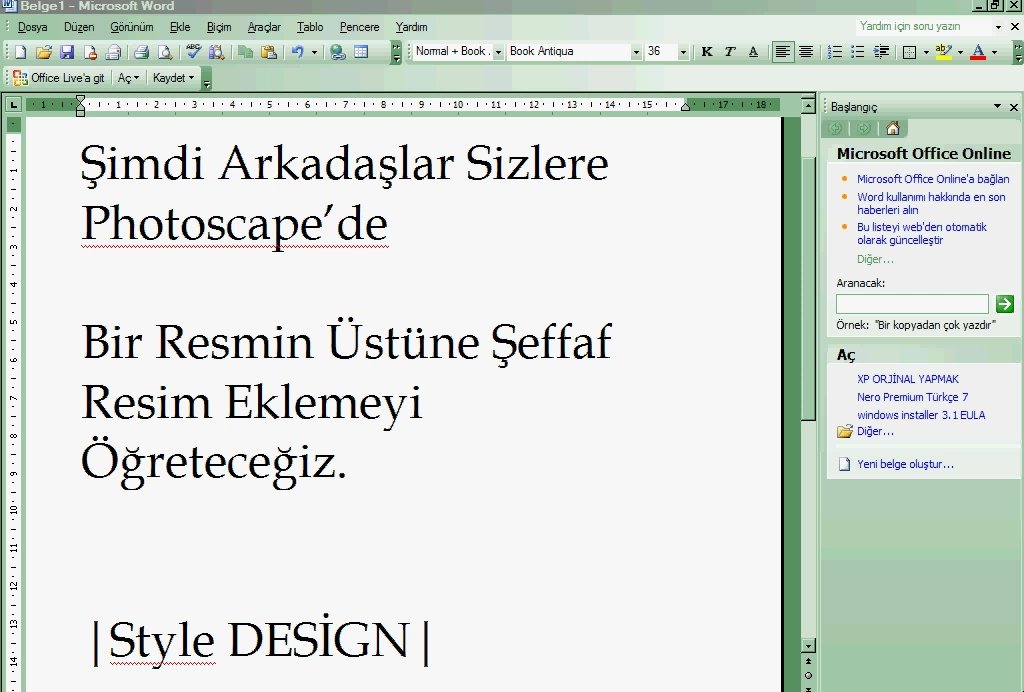1024x692 pixels.
Task: Open the Biçim menu
Action: pyautogui.click(x=219, y=27)
